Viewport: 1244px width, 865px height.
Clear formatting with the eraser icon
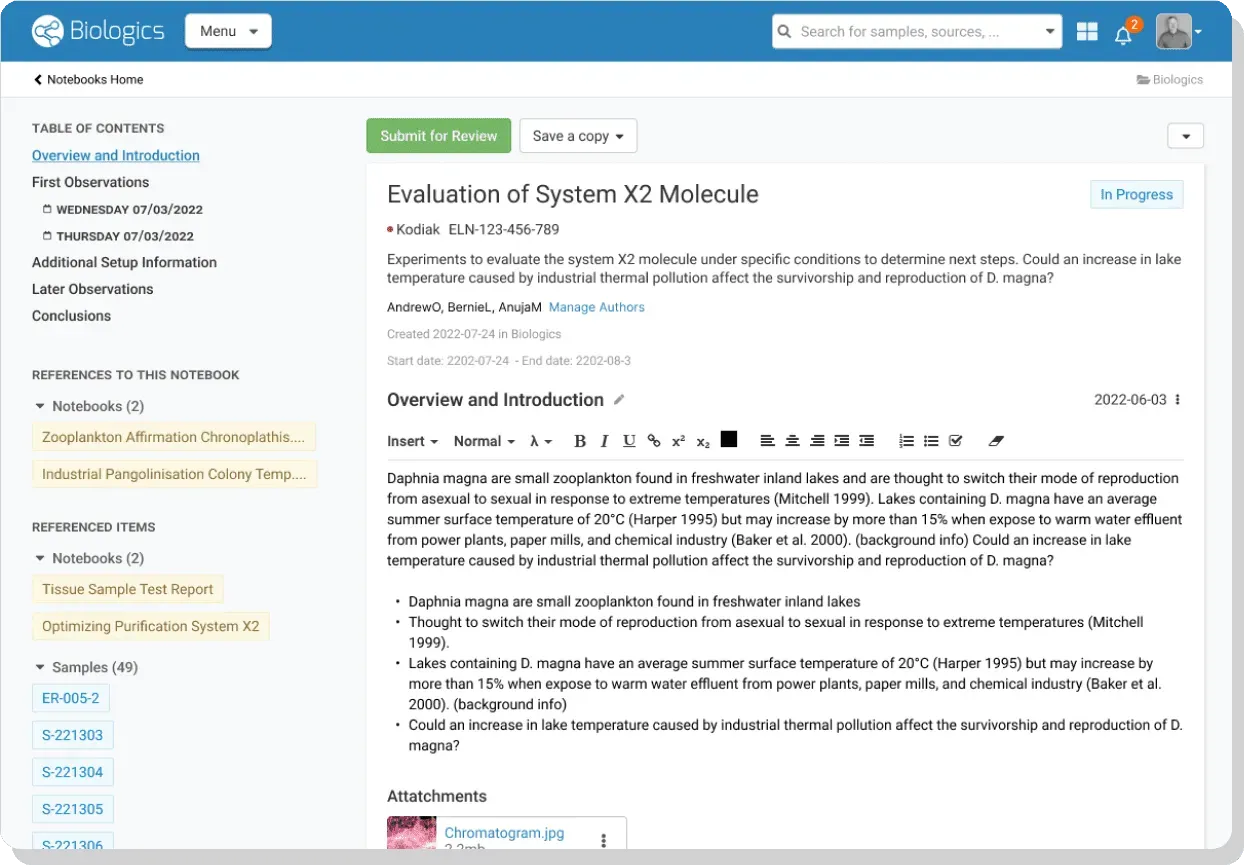click(x=995, y=441)
